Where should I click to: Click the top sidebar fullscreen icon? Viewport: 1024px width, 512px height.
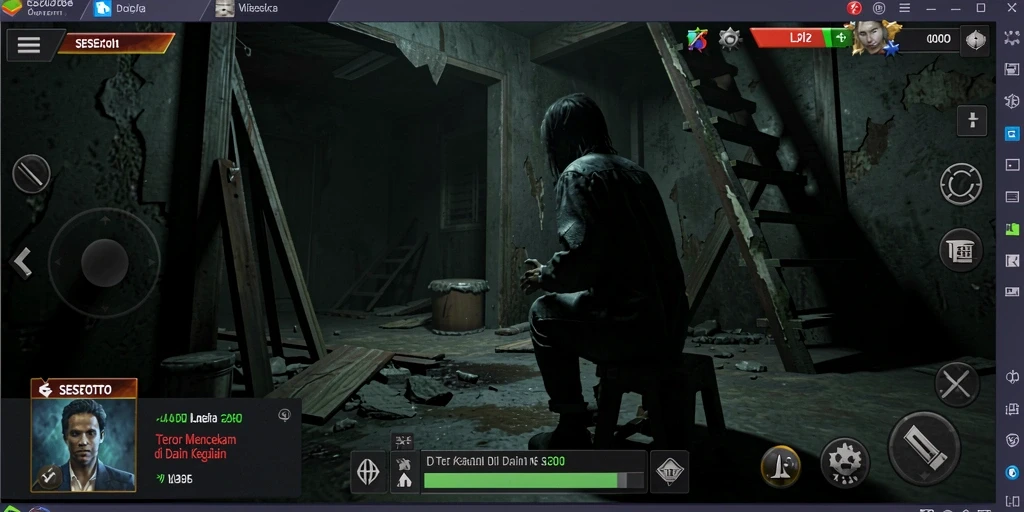click(x=1012, y=37)
